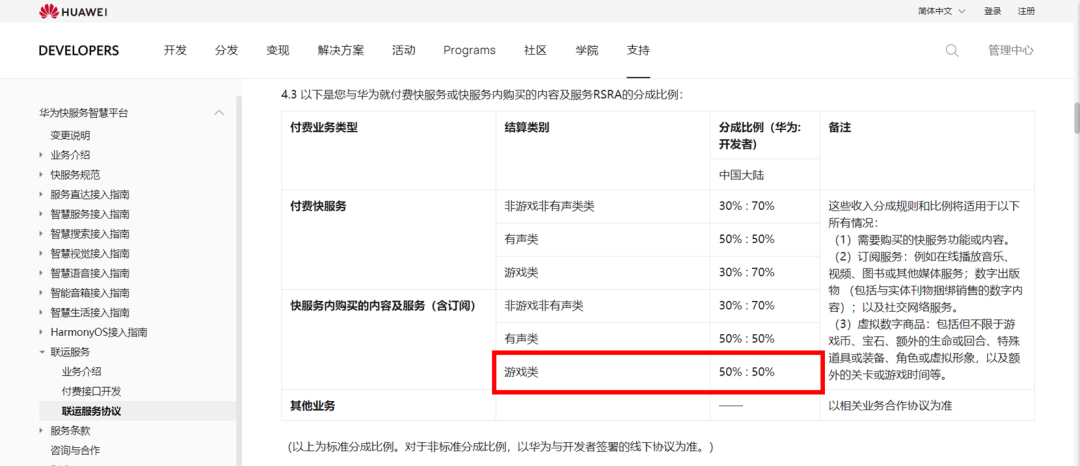Open the 变现 menu
This screenshot has height=466, width=1080.
pos(278,50)
